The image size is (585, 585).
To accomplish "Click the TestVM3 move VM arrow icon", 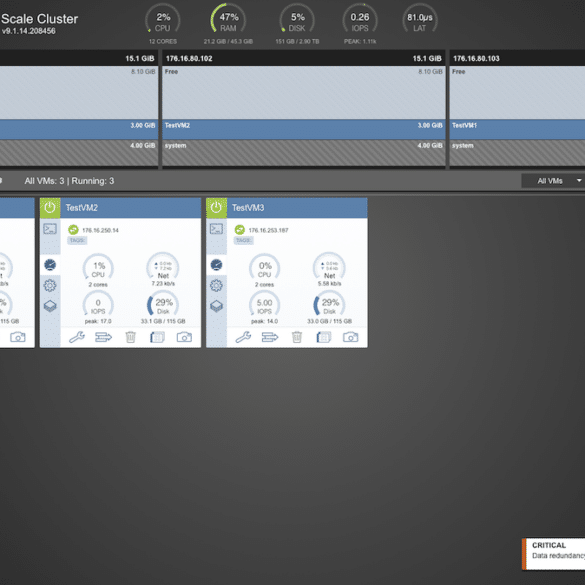I will point(270,337).
